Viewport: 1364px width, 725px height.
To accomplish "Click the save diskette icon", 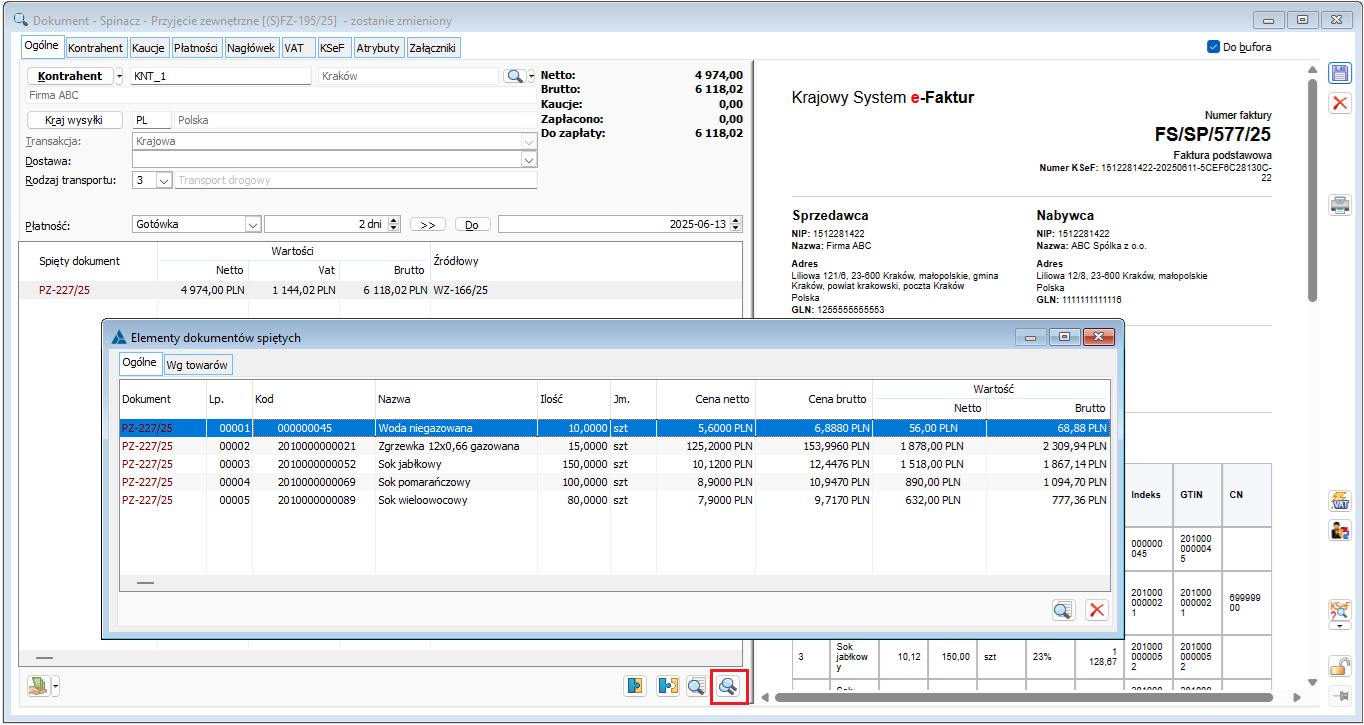I will click(x=1339, y=73).
